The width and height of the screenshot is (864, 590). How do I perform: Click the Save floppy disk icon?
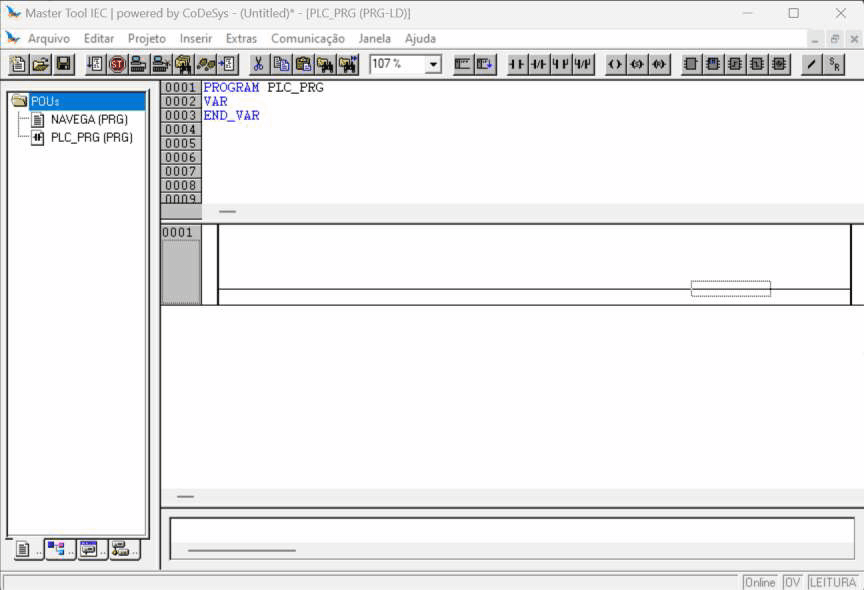[63, 64]
